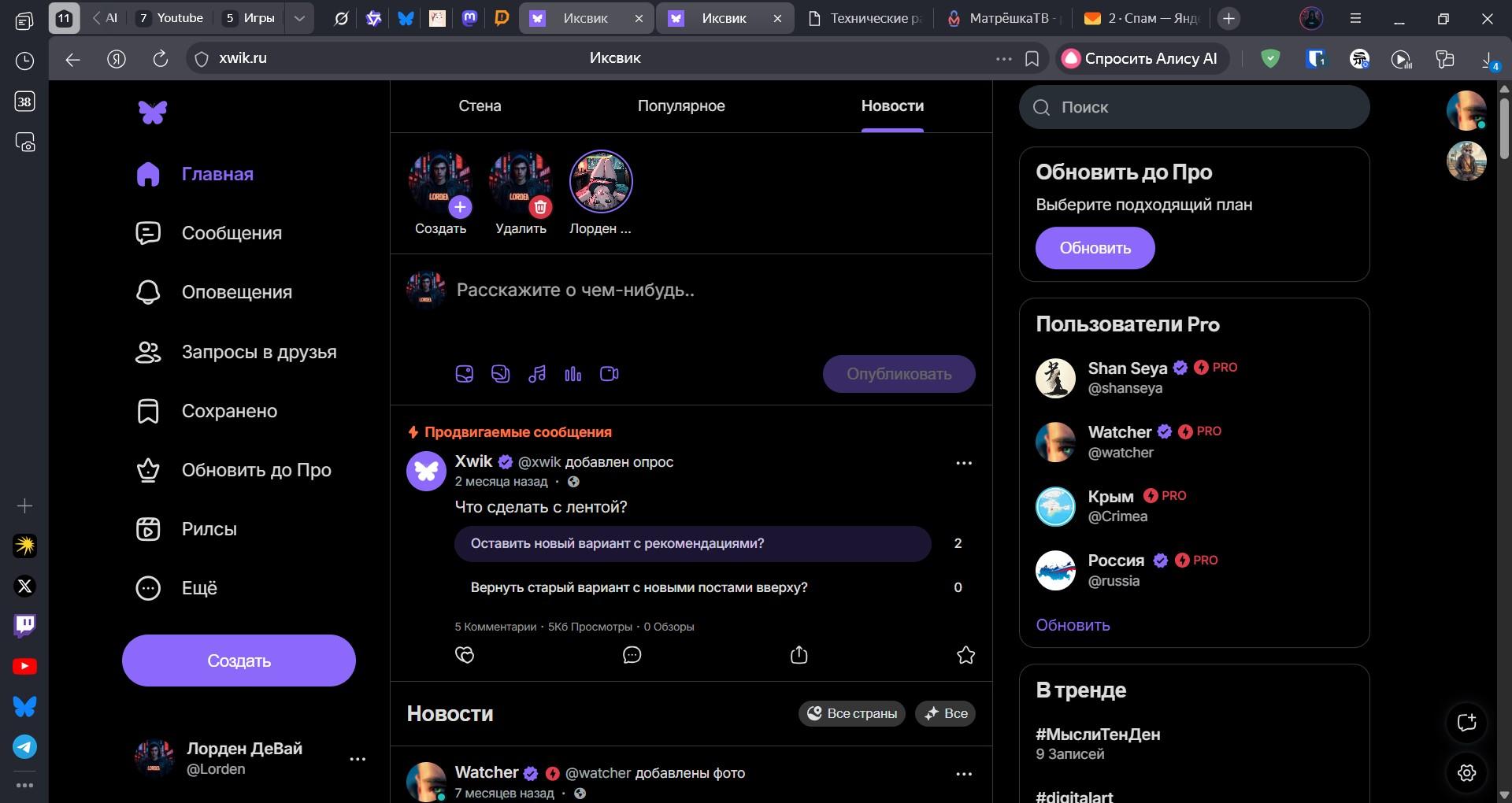Add a poll using the bar chart icon
The height and width of the screenshot is (803, 1512).
coord(573,374)
